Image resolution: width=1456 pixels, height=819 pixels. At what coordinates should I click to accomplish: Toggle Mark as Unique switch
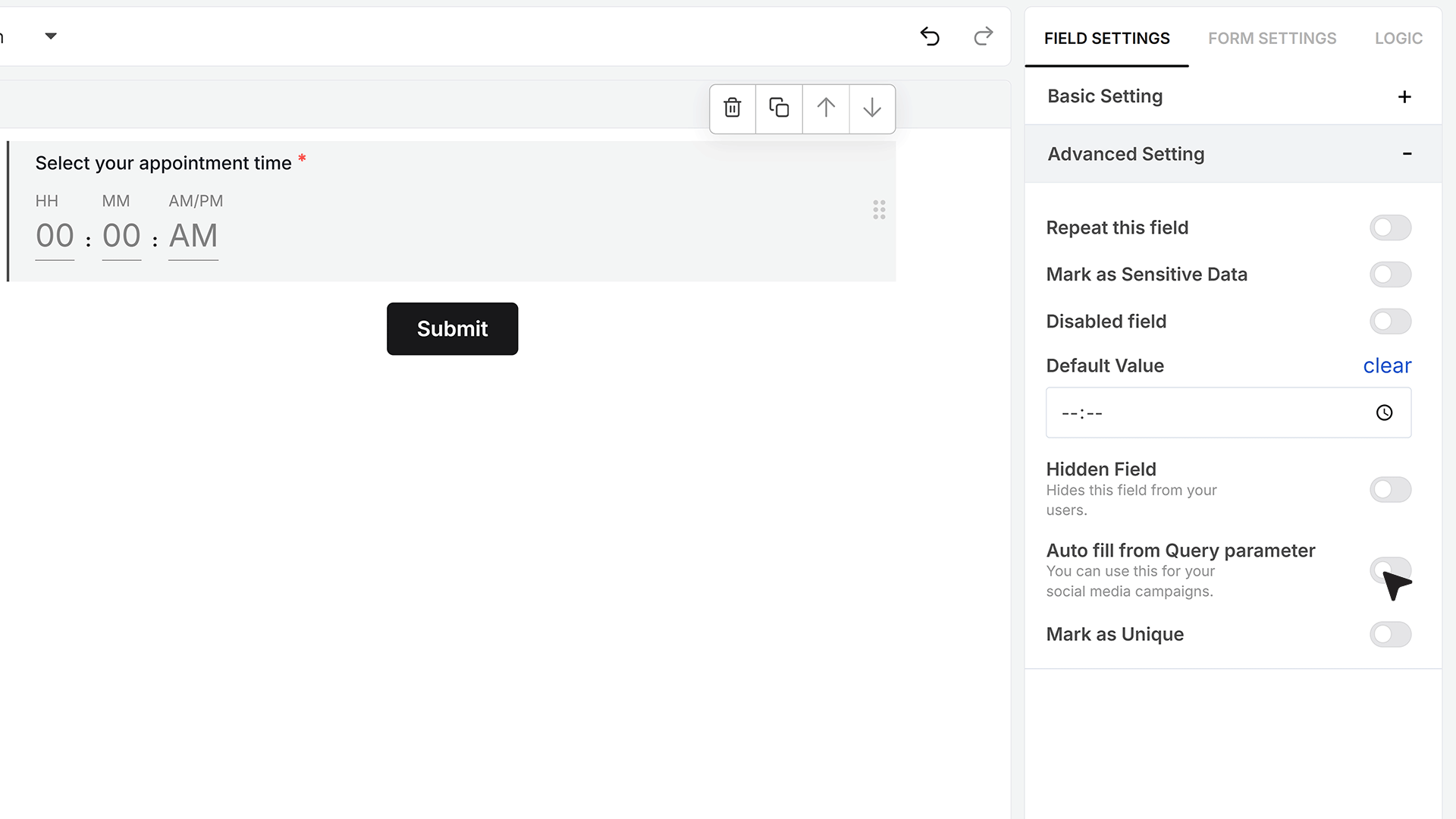[x=1390, y=635]
